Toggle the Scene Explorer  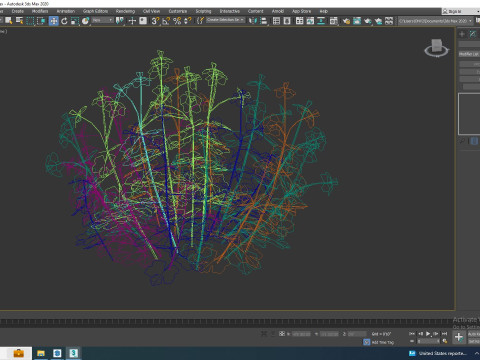(276, 21)
